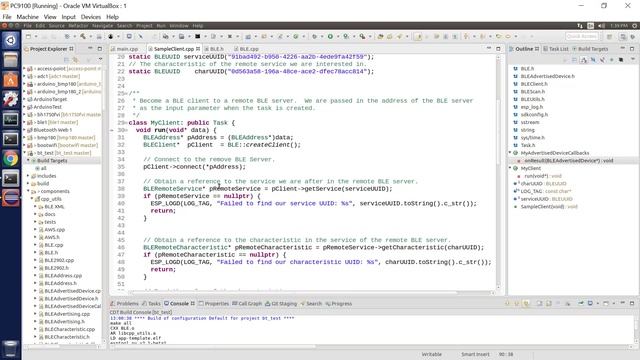Collapse MyClient class in Outline

pos(510,168)
